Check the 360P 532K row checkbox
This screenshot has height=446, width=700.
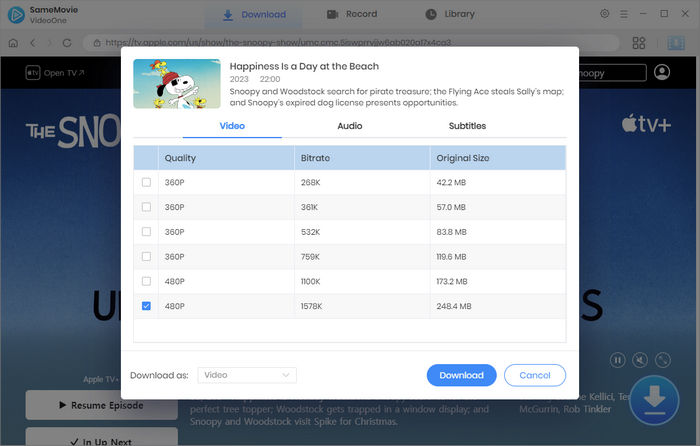(146, 232)
